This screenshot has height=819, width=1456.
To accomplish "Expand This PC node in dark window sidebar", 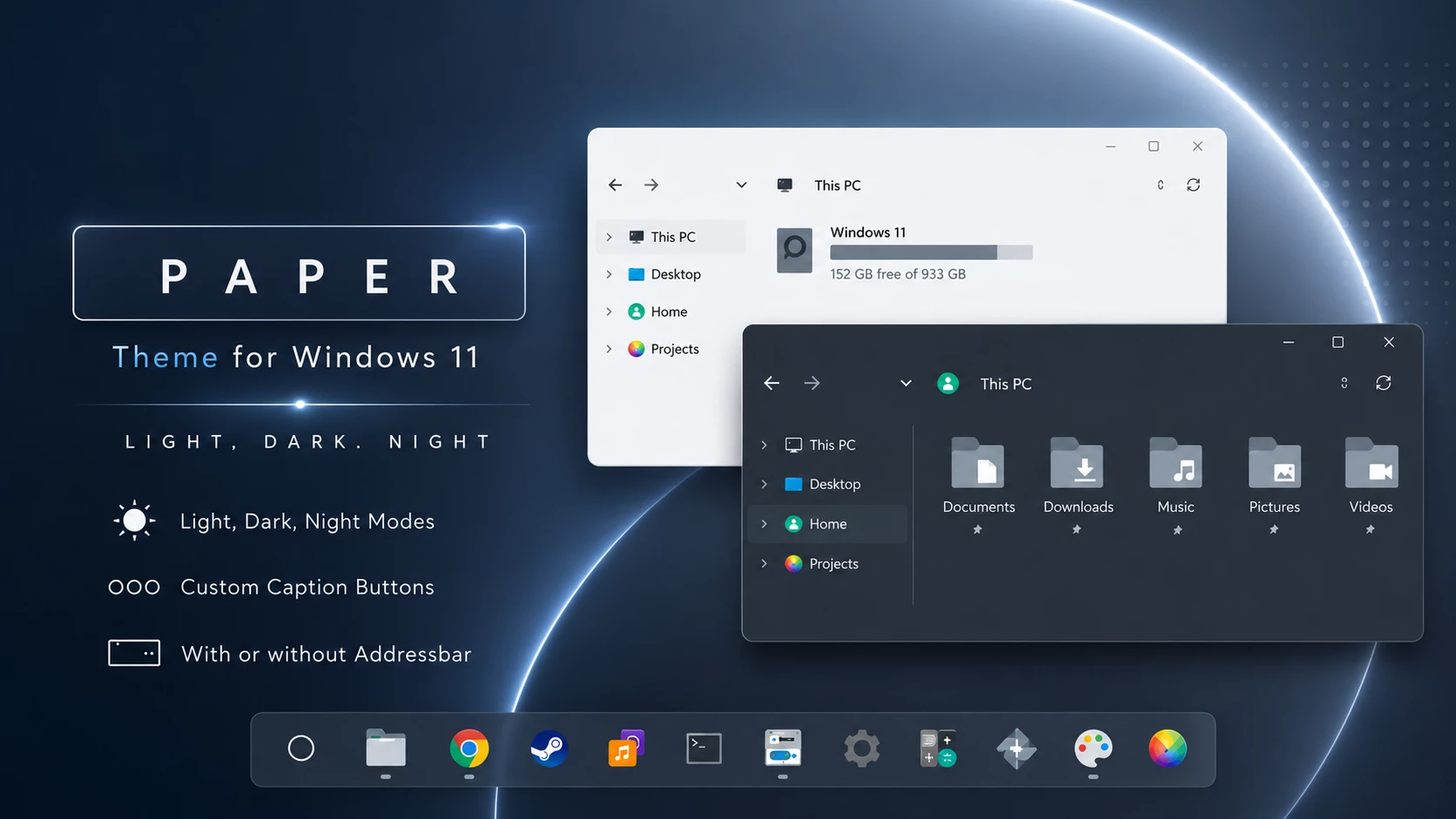I will (x=765, y=445).
